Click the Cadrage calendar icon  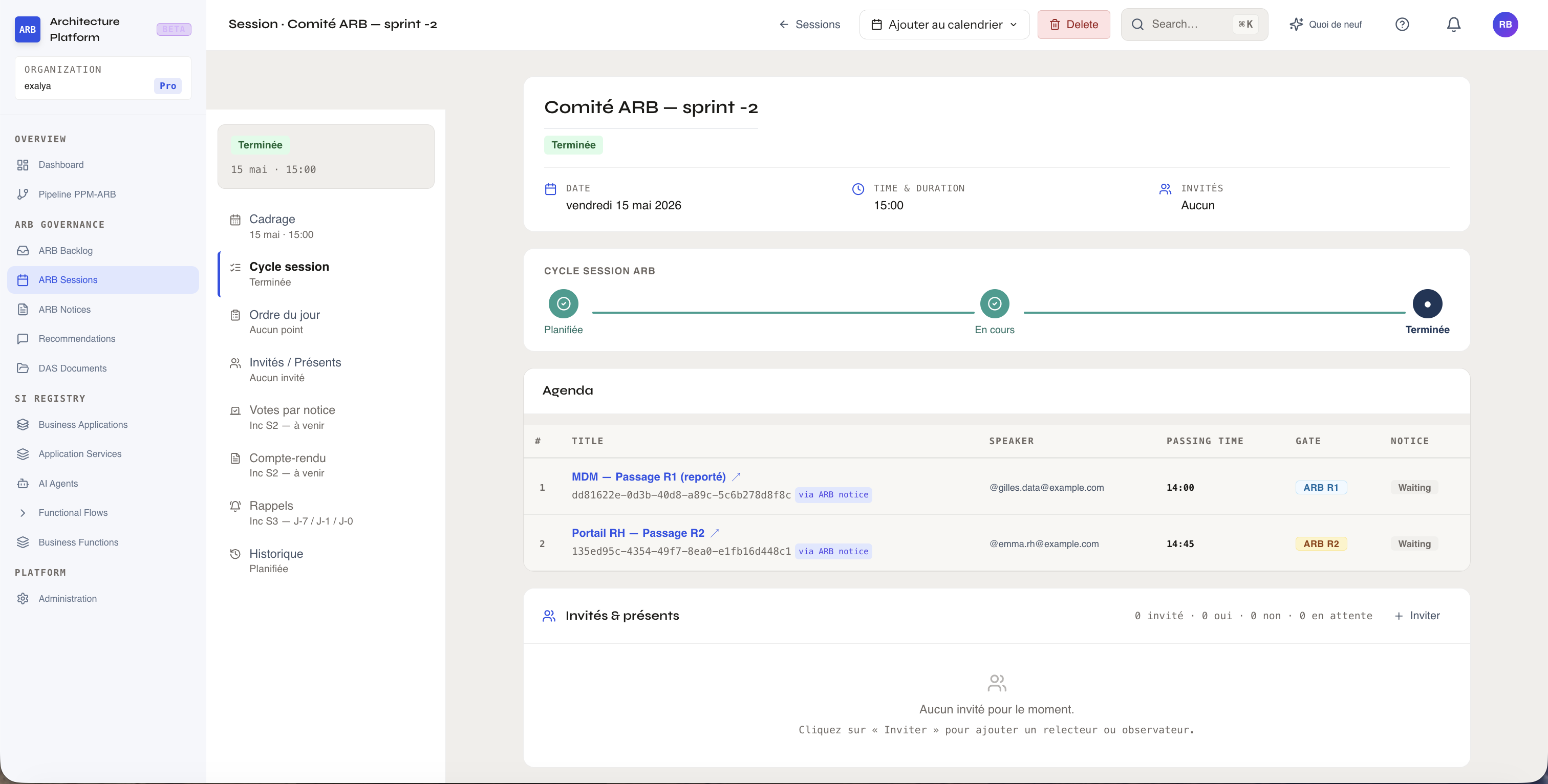click(x=235, y=221)
